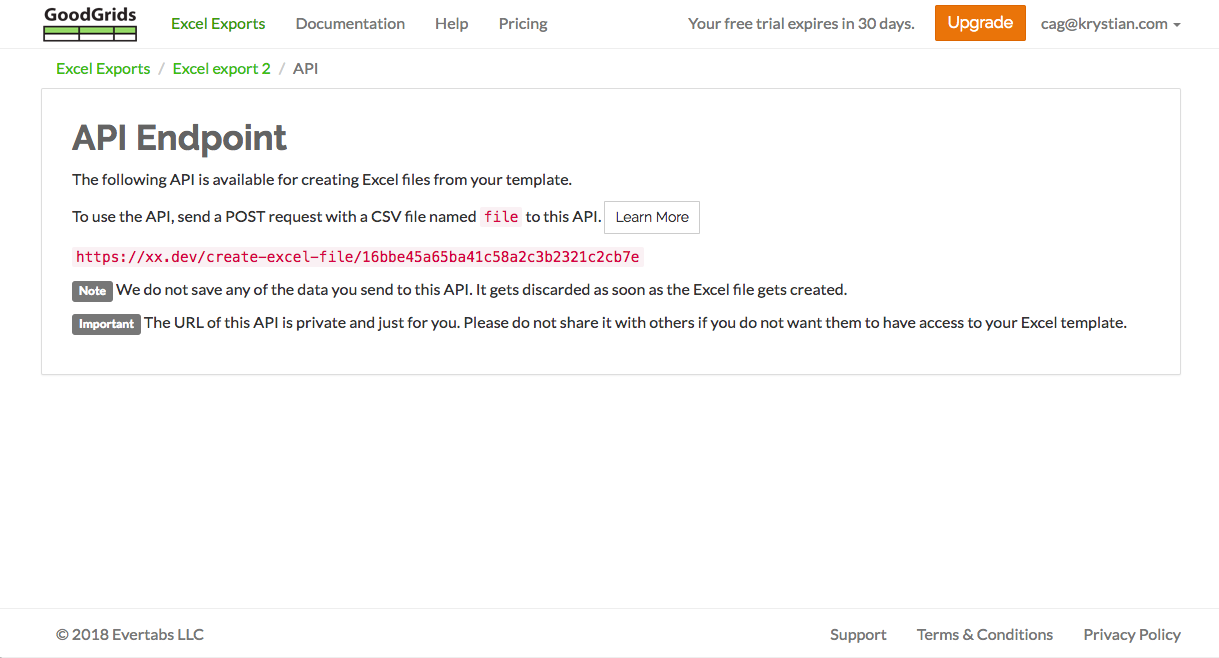Open the Terms & Conditions link
Viewport: 1219px width, 658px height.
point(985,635)
